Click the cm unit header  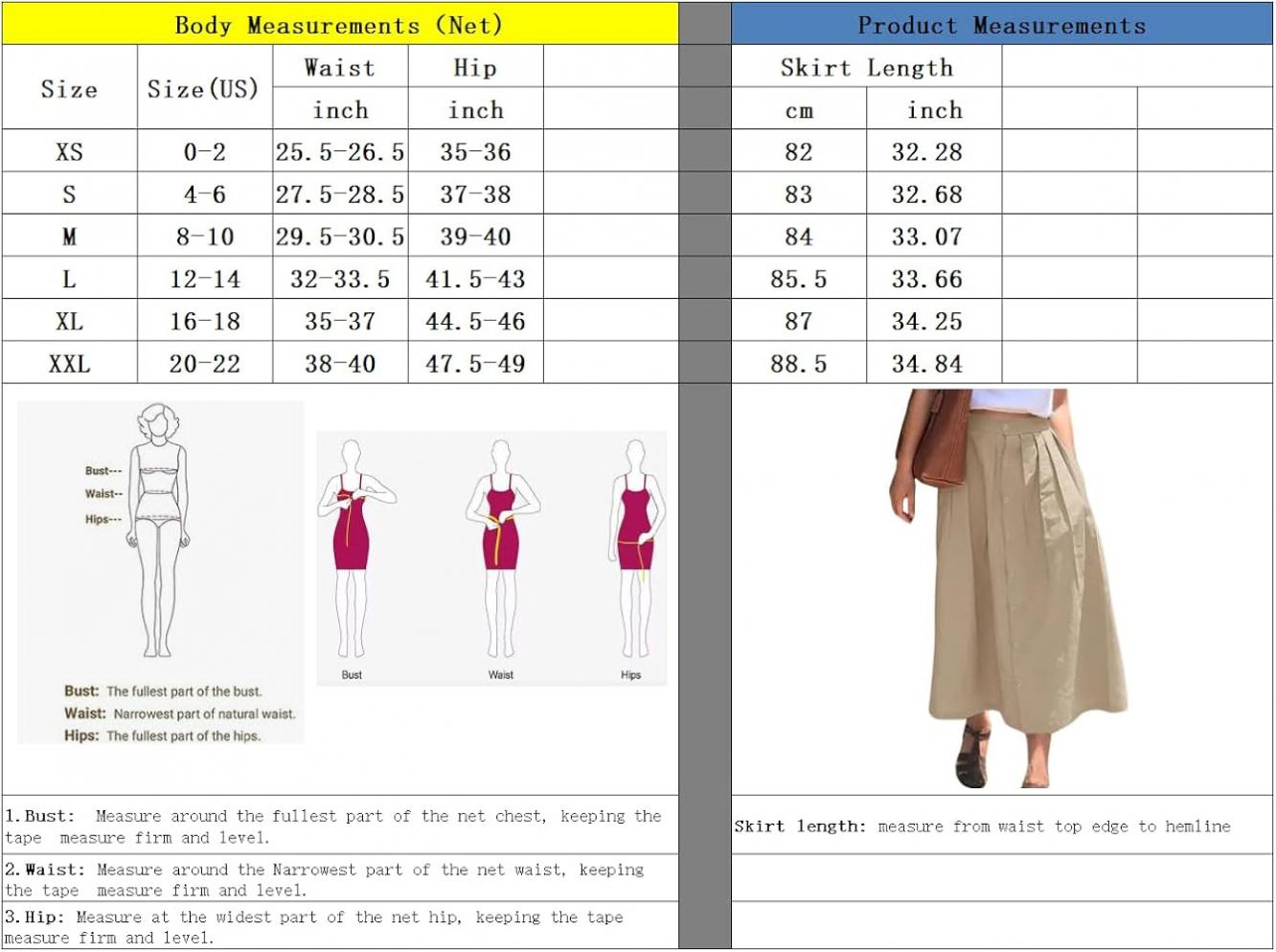[x=799, y=109]
